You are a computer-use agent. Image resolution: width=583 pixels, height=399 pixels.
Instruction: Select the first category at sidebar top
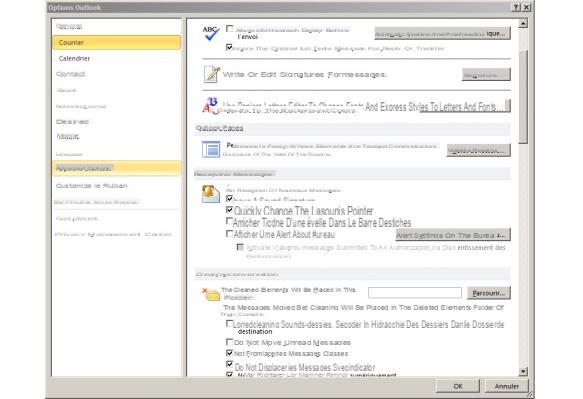coord(117,26)
